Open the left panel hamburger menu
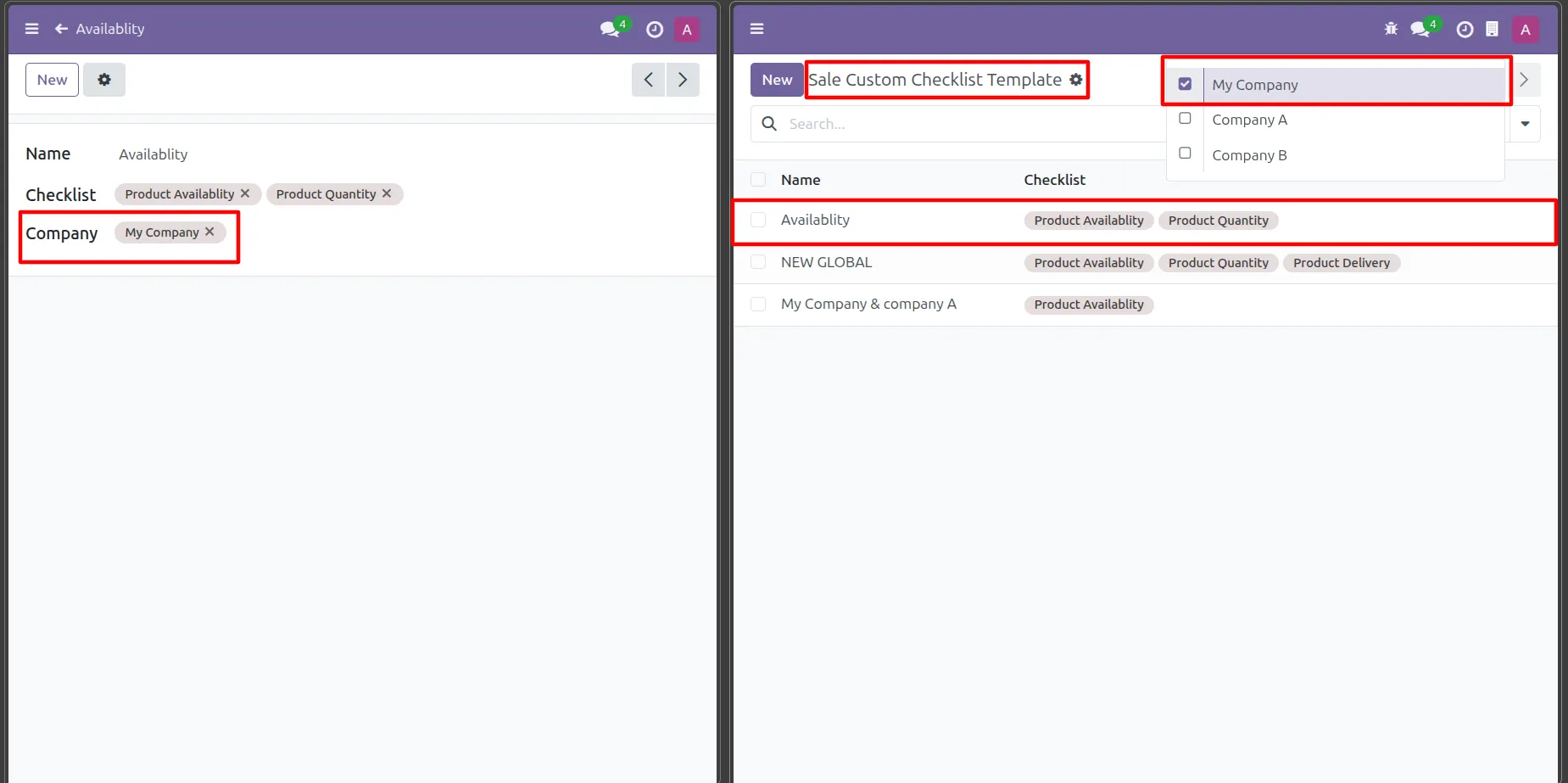 32,29
